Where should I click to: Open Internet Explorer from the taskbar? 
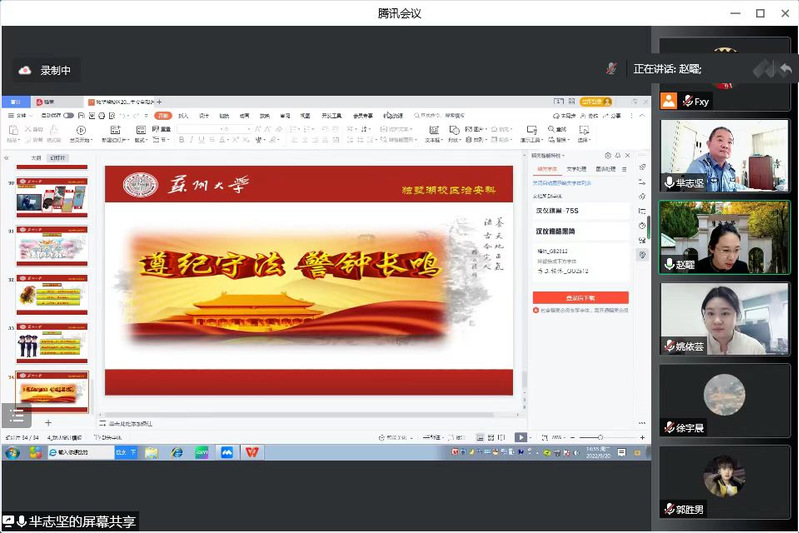point(177,452)
